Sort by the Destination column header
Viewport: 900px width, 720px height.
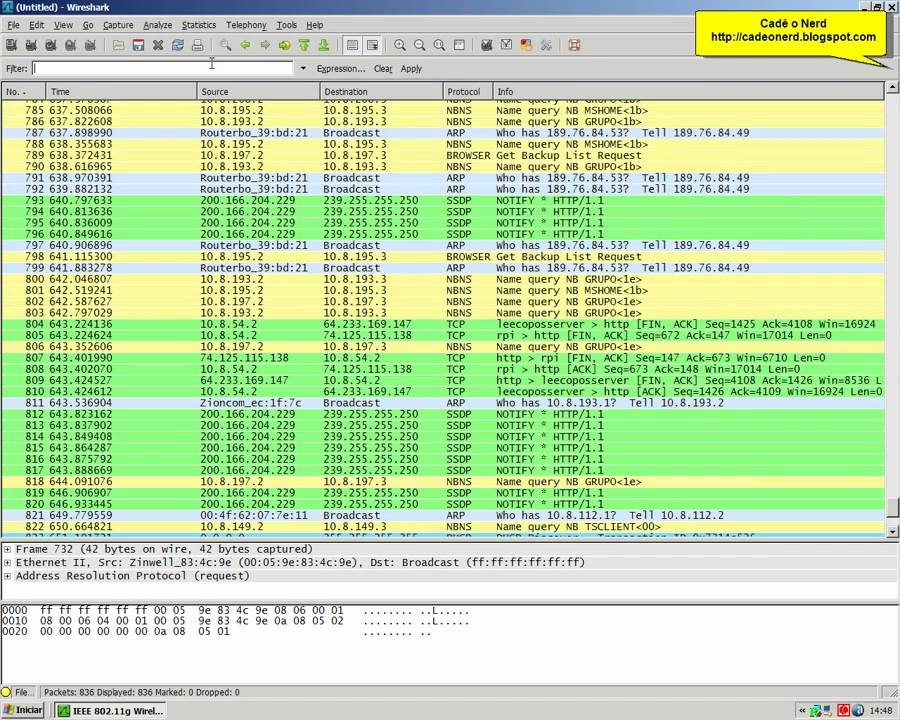point(381,91)
